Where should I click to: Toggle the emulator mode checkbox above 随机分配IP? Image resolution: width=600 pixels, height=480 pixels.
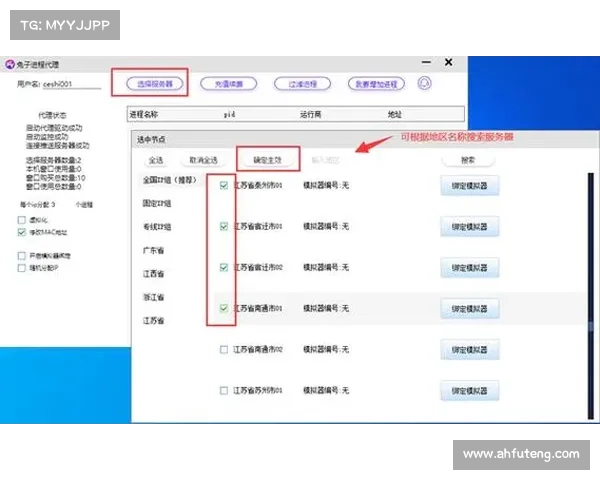[x=22, y=255]
